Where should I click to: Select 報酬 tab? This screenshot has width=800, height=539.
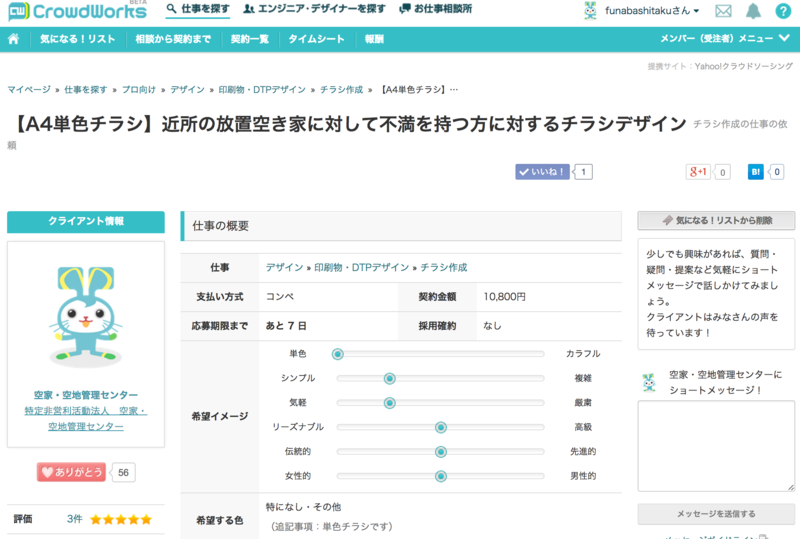(374, 39)
